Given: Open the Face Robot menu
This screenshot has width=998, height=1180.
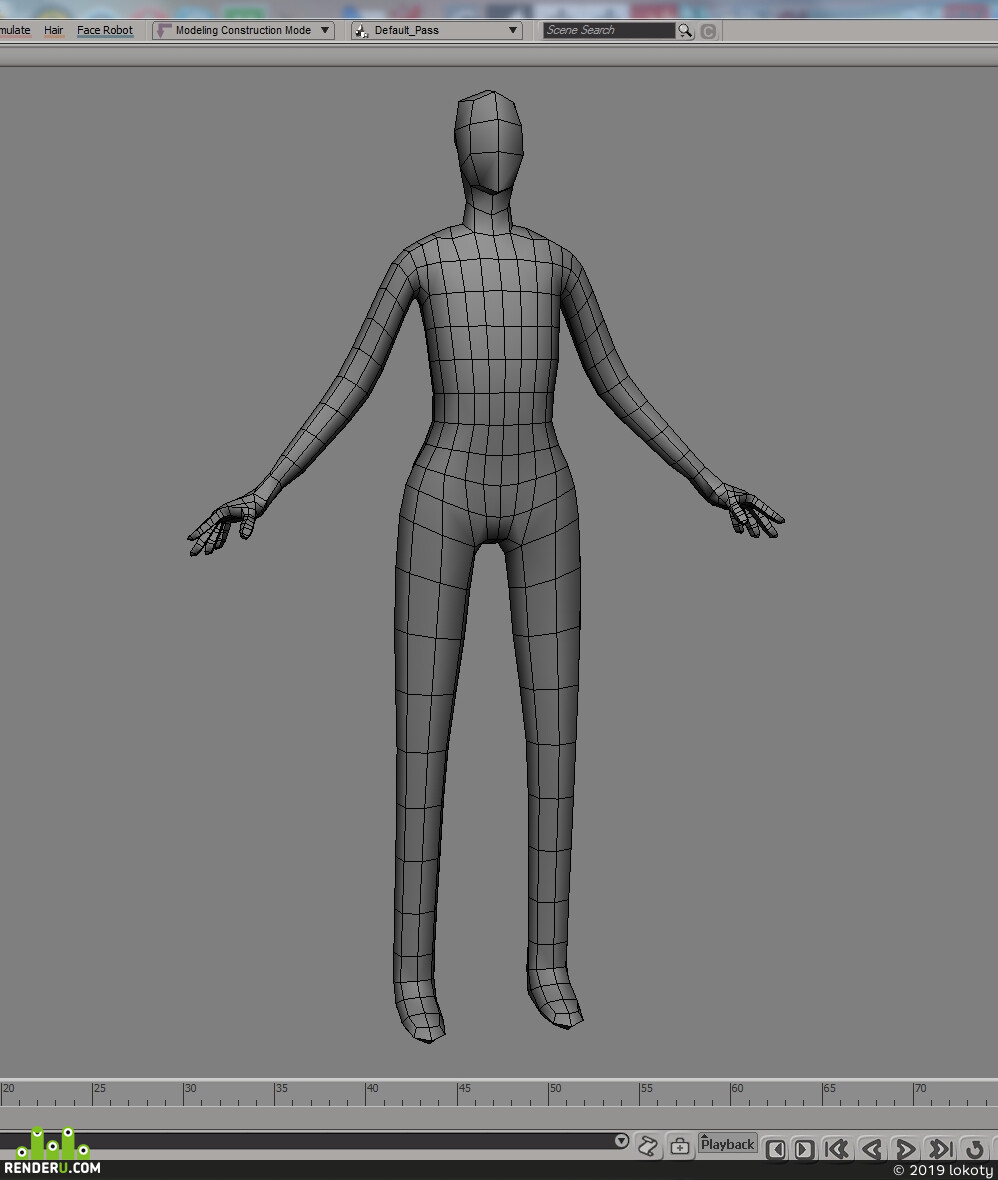Looking at the screenshot, I should coord(105,30).
